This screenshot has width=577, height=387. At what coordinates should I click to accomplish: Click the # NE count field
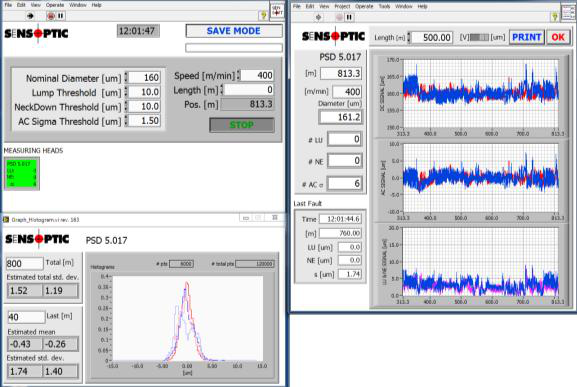[x=344, y=161]
